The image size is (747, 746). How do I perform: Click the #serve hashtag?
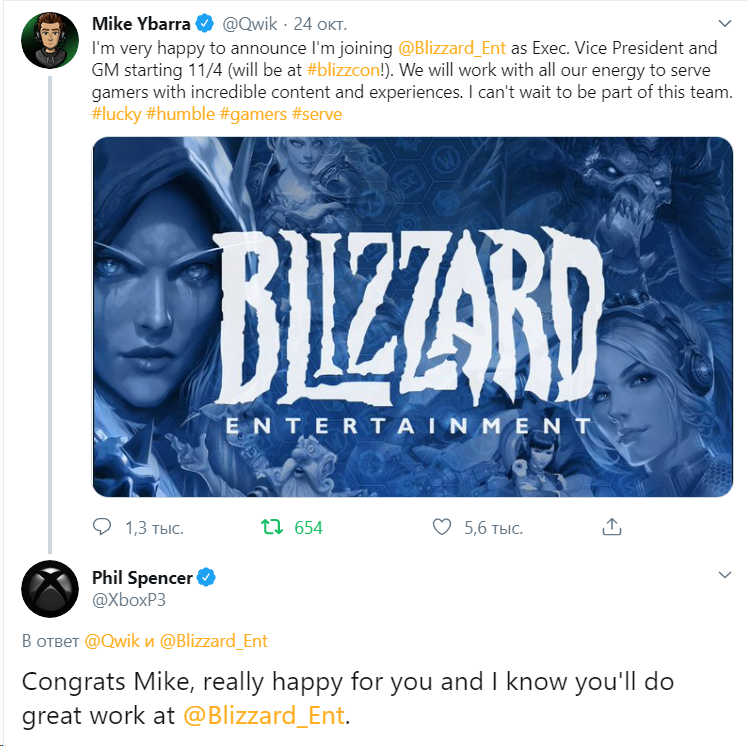coord(317,114)
